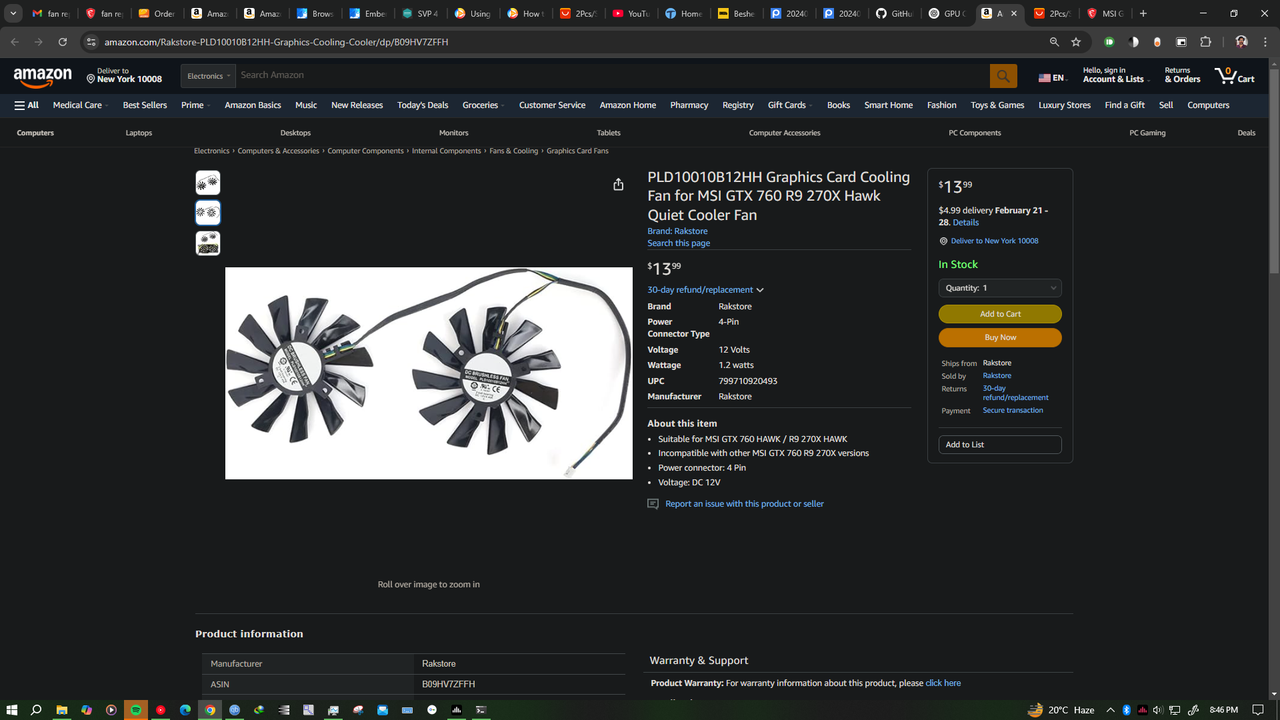
Task: Open the Brand: Rakstore link
Action: point(677,231)
